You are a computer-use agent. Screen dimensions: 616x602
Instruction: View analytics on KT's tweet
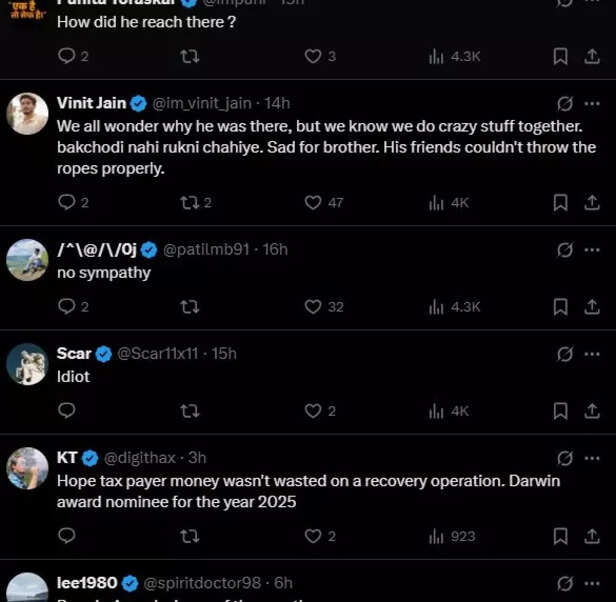(436, 536)
